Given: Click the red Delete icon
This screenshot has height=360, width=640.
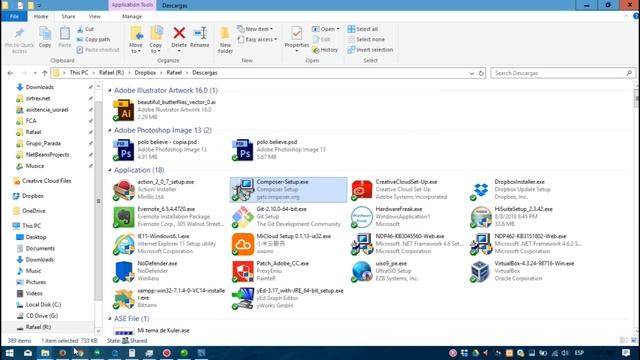Looking at the screenshot, I should [179, 33].
